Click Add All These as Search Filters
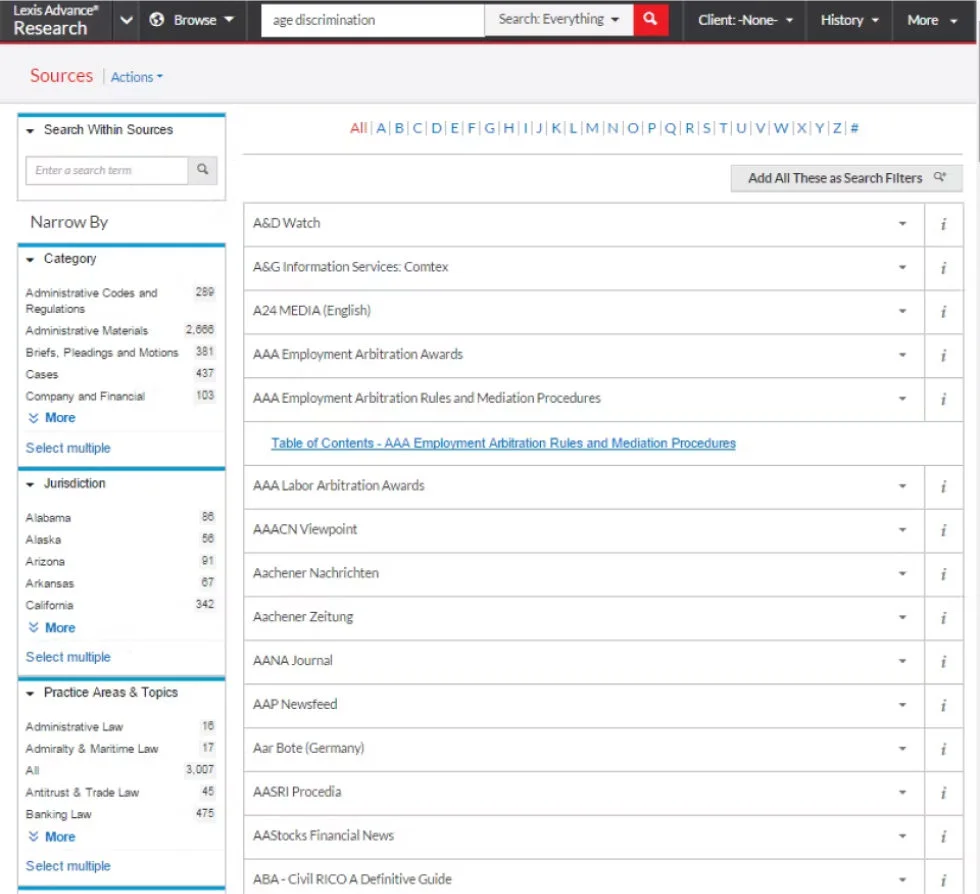 [845, 177]
